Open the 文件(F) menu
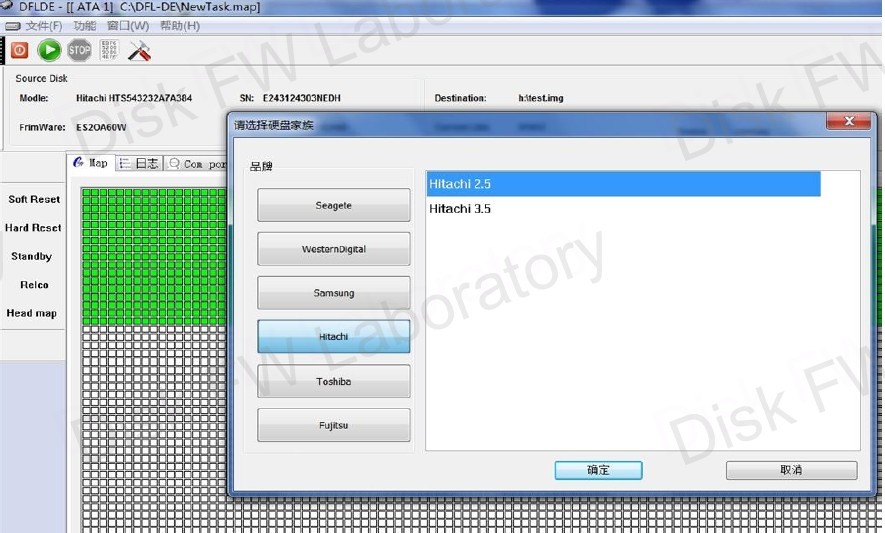Viewport: 885px width, 533px height. tap(43, 26)
